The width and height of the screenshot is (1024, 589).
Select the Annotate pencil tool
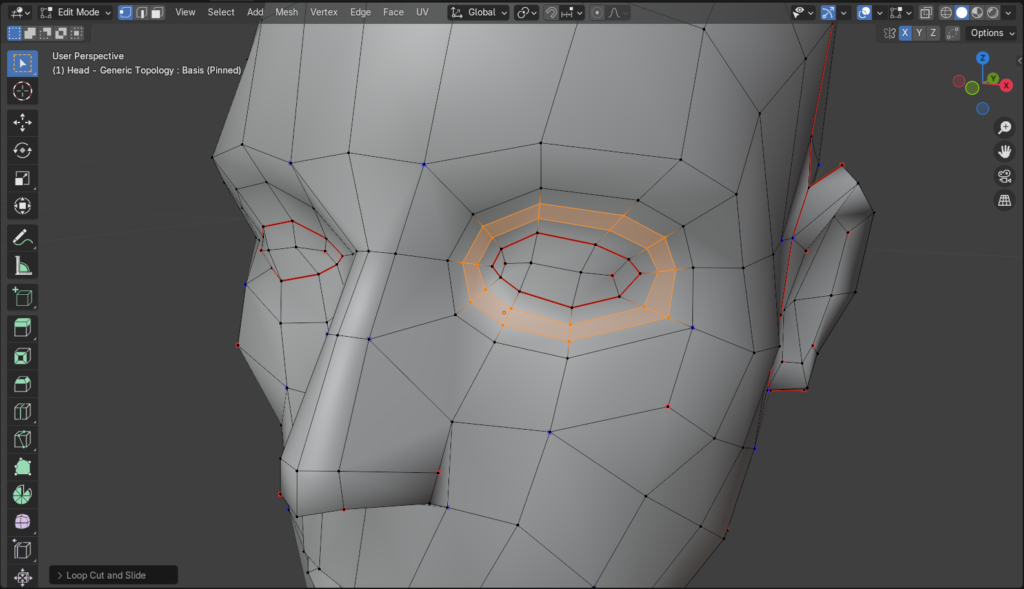(x=22, y=238)
